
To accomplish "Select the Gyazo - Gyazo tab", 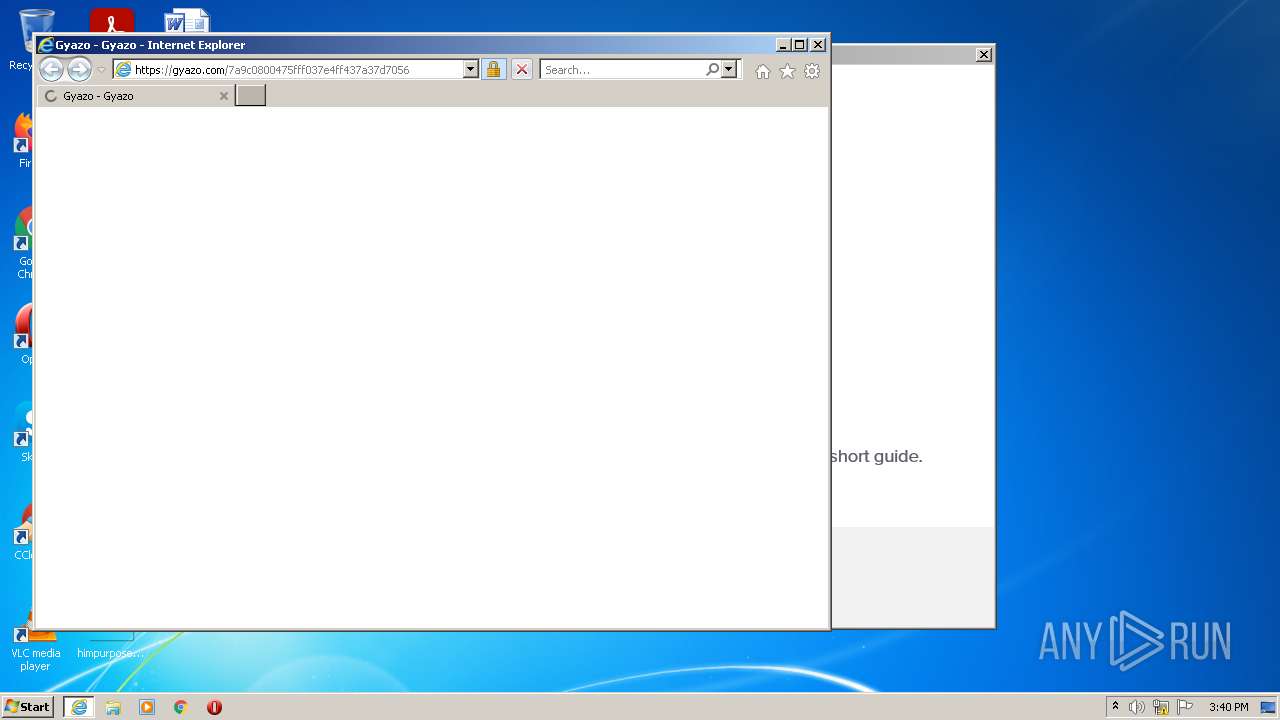I will 135,96.
